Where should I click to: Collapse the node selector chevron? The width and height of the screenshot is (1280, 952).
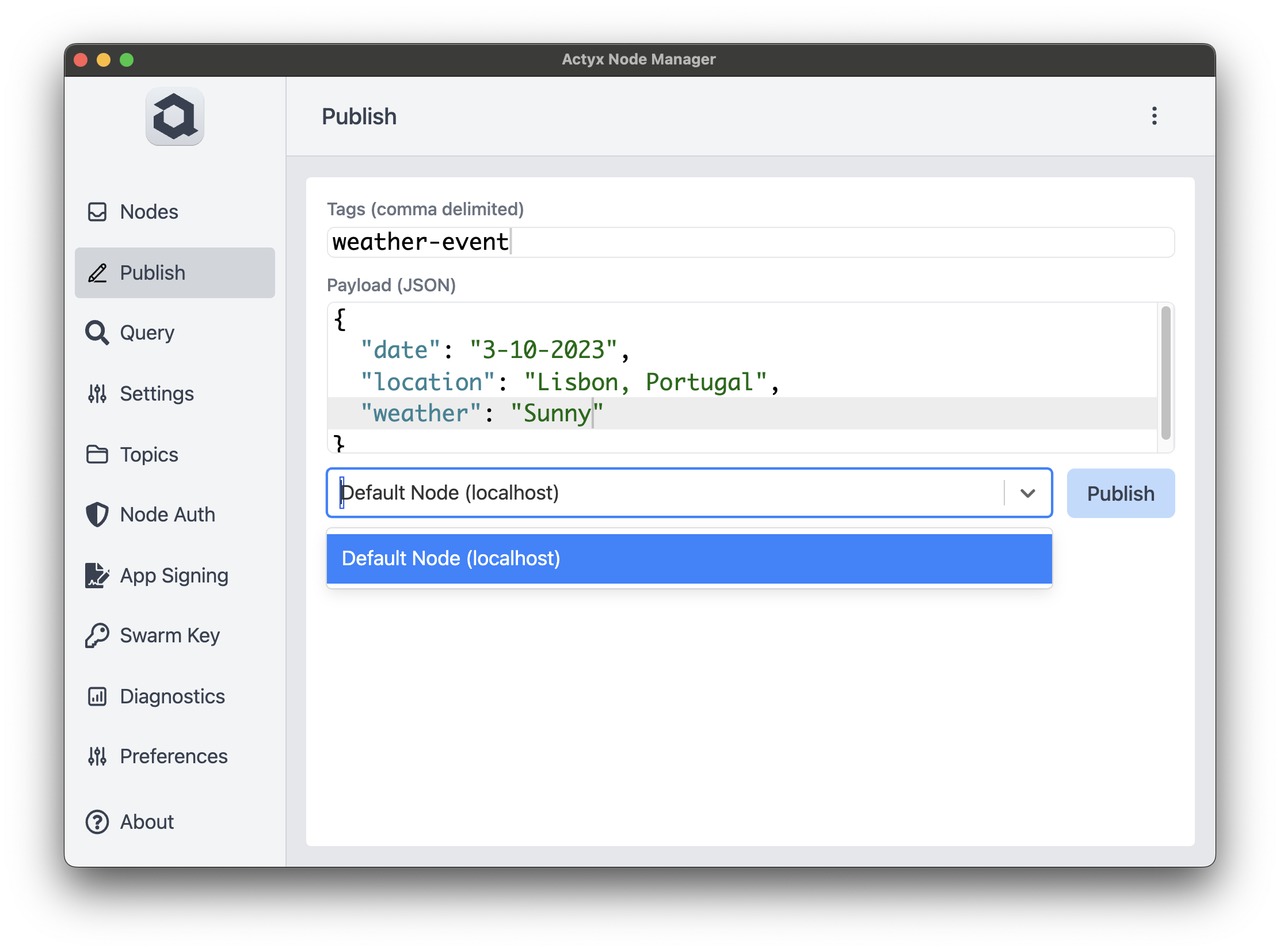pyautogui.click(x=1027, y=493)
